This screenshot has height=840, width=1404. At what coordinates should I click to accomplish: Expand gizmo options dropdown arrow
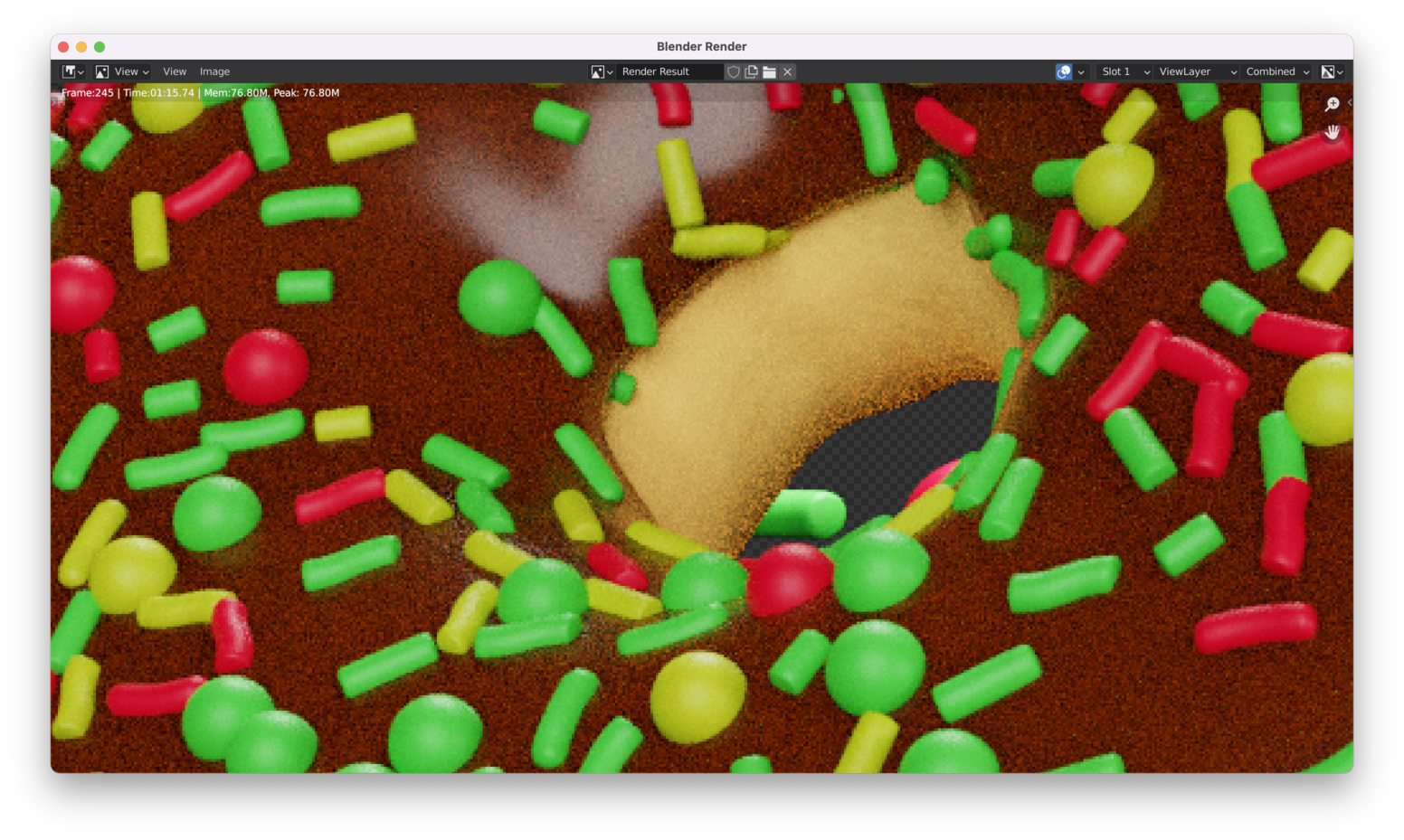(1081, 71)
